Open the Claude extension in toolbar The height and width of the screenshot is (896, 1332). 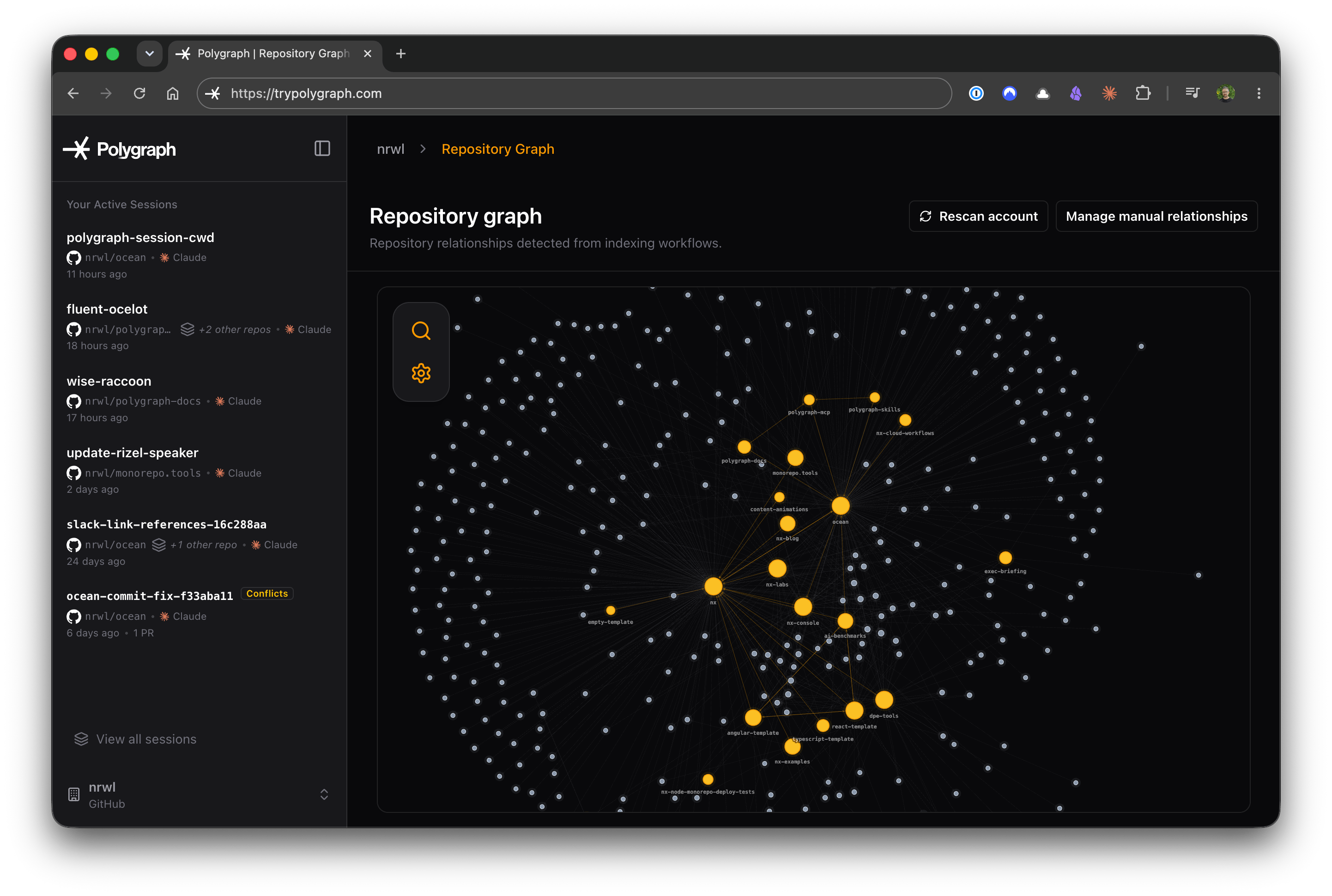[x=1109, y=93]
